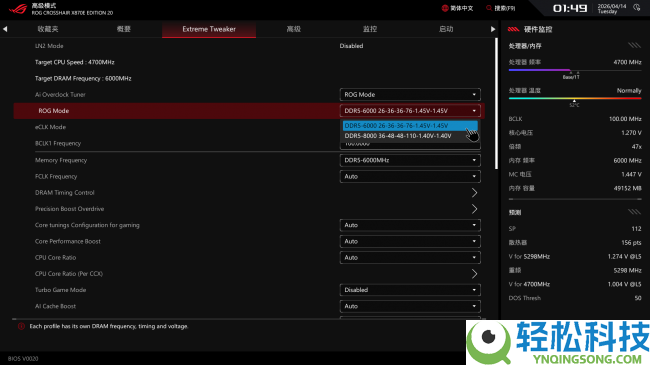Click the CPU Core Ratio (Per CCX) label
The height and width of the screenshot is (365, 650).
coord(69,274)
